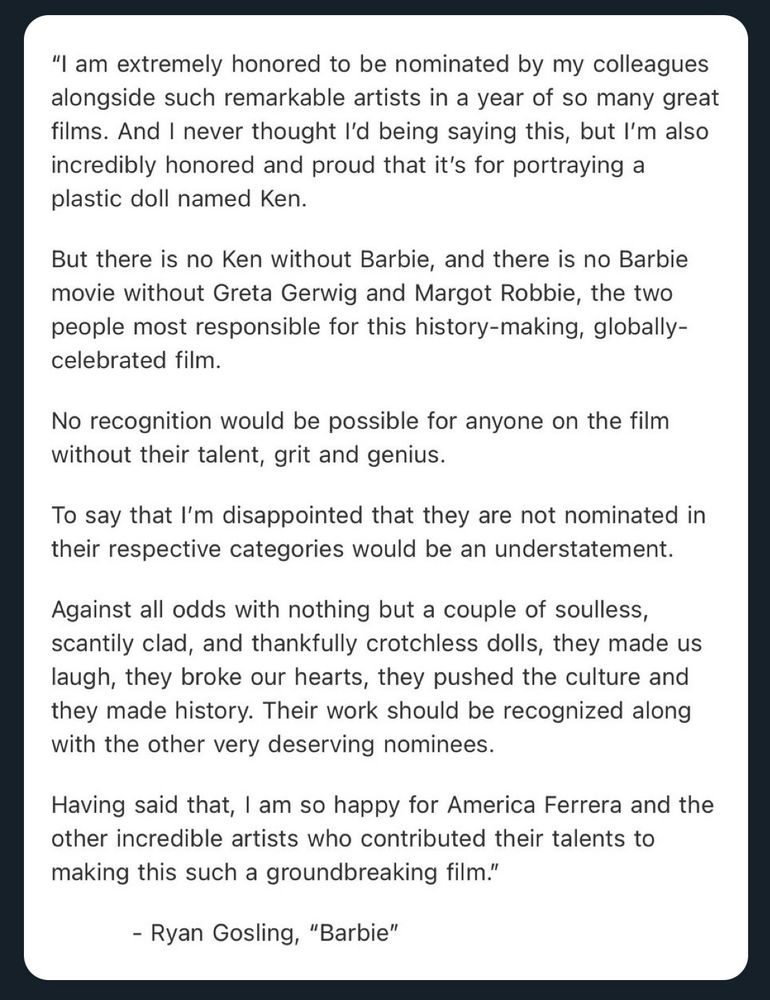
Task: Click the phrase "crotchless dolls" in fifth paragraph
Action: (454, 643)
